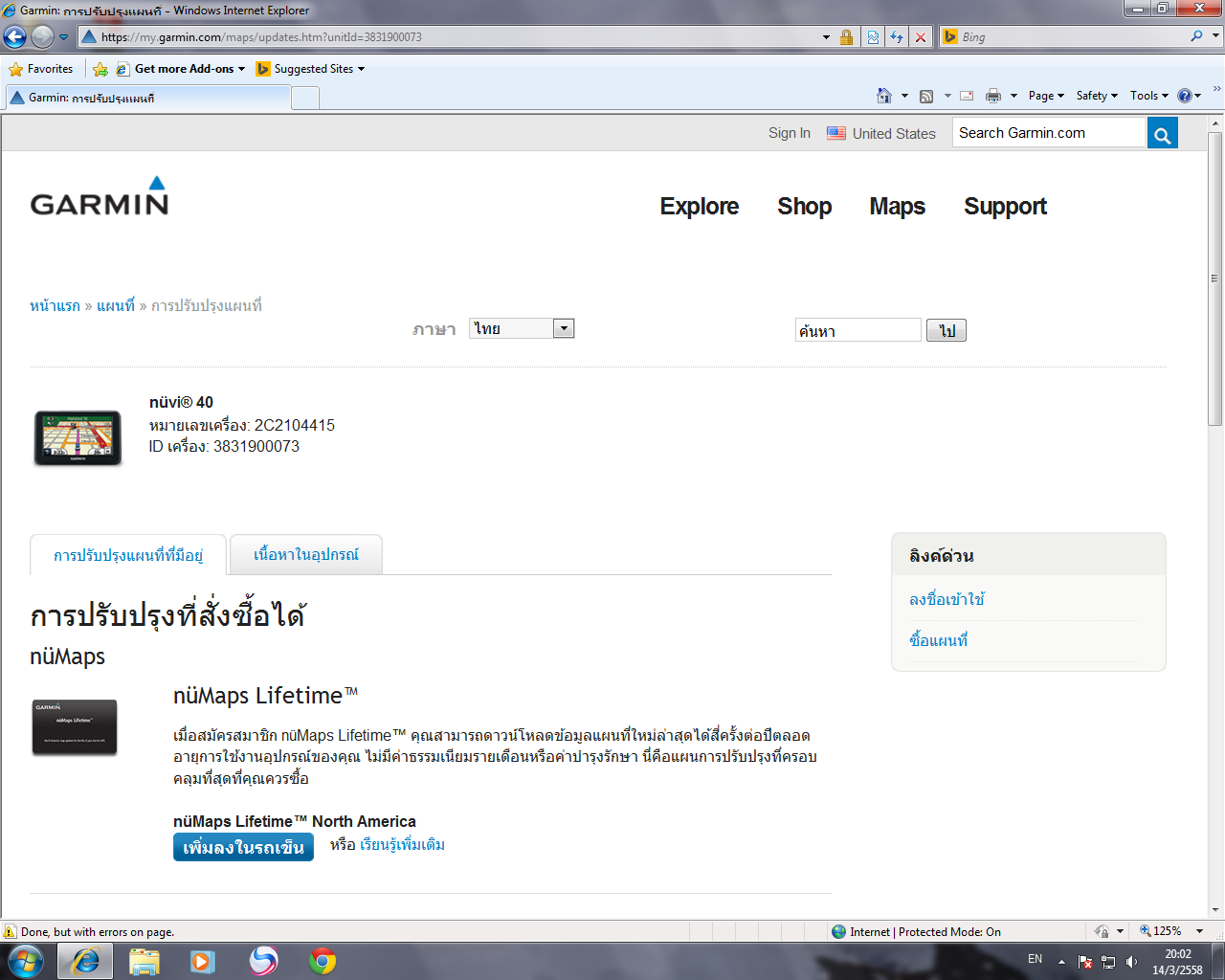Expand the address bar autocomplete dropdown
This screenshot has width=1225, height=980.
tap(827, 37)
